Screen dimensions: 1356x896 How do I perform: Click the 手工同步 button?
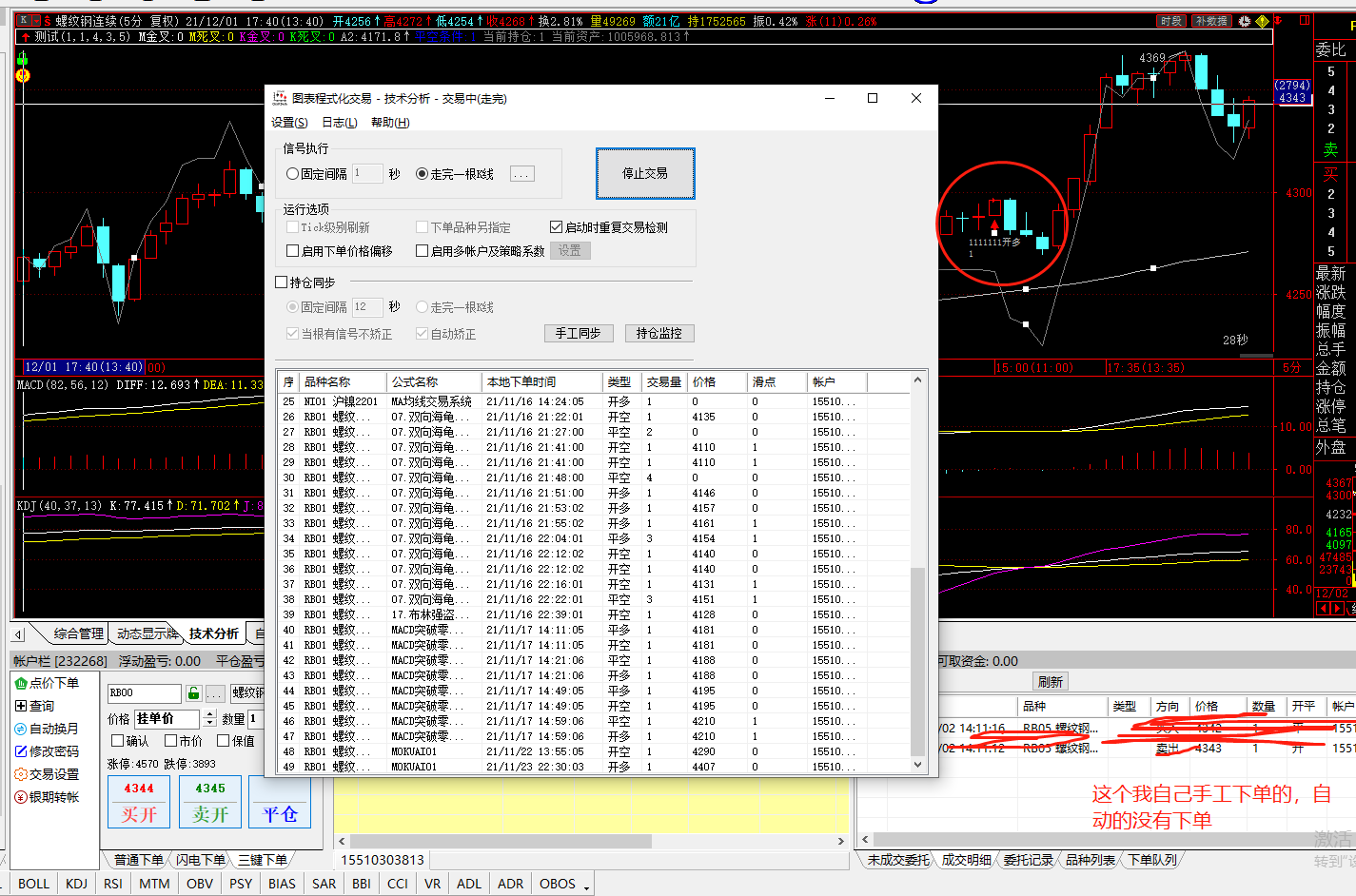pyautogui.click(x=579, y=333)
